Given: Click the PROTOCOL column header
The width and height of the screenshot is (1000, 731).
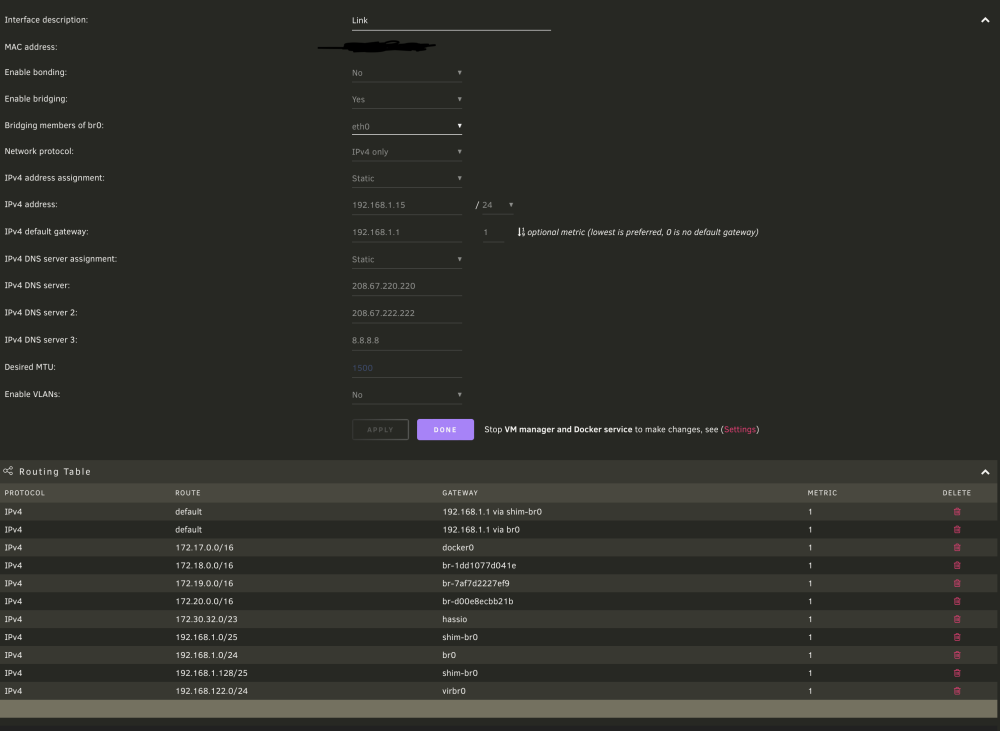Looking at the screenshot, I should (x=25, y=493).
